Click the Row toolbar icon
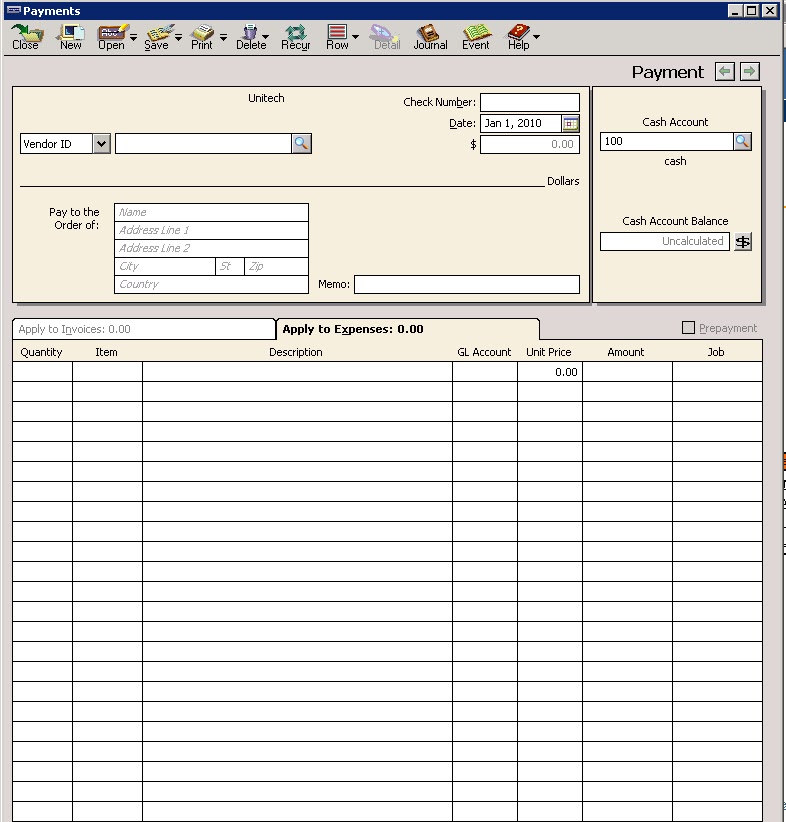This screenshot has width=786, height=822. tap(337, 37)
